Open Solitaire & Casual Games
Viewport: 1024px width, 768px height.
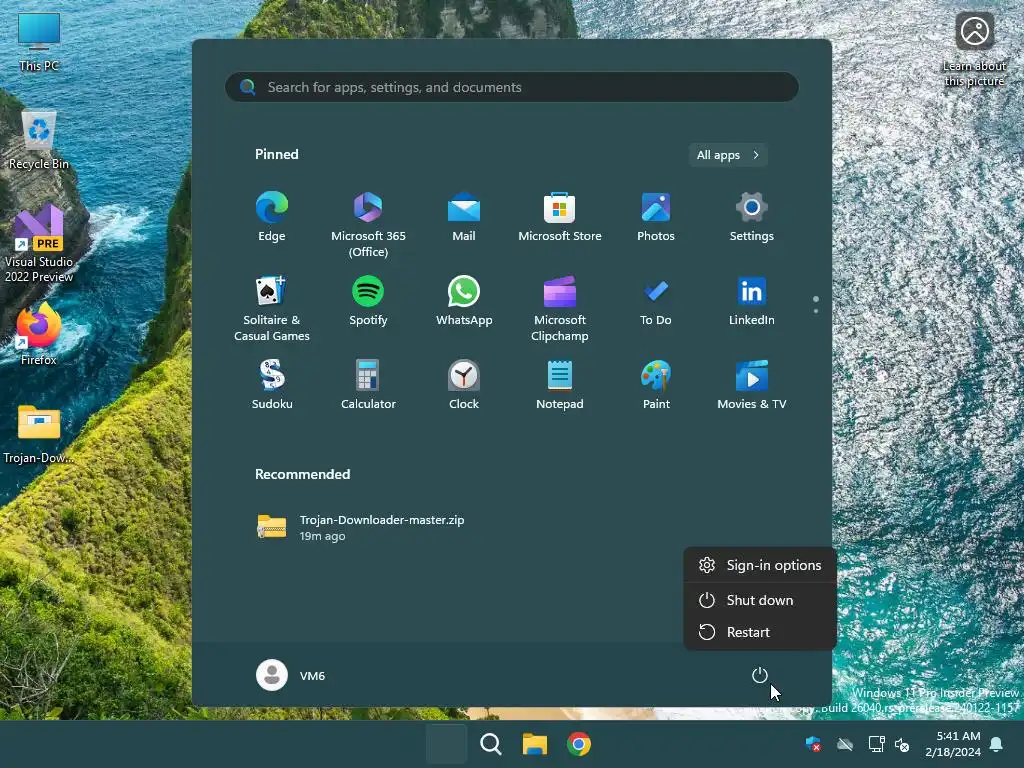click(272, 308)
